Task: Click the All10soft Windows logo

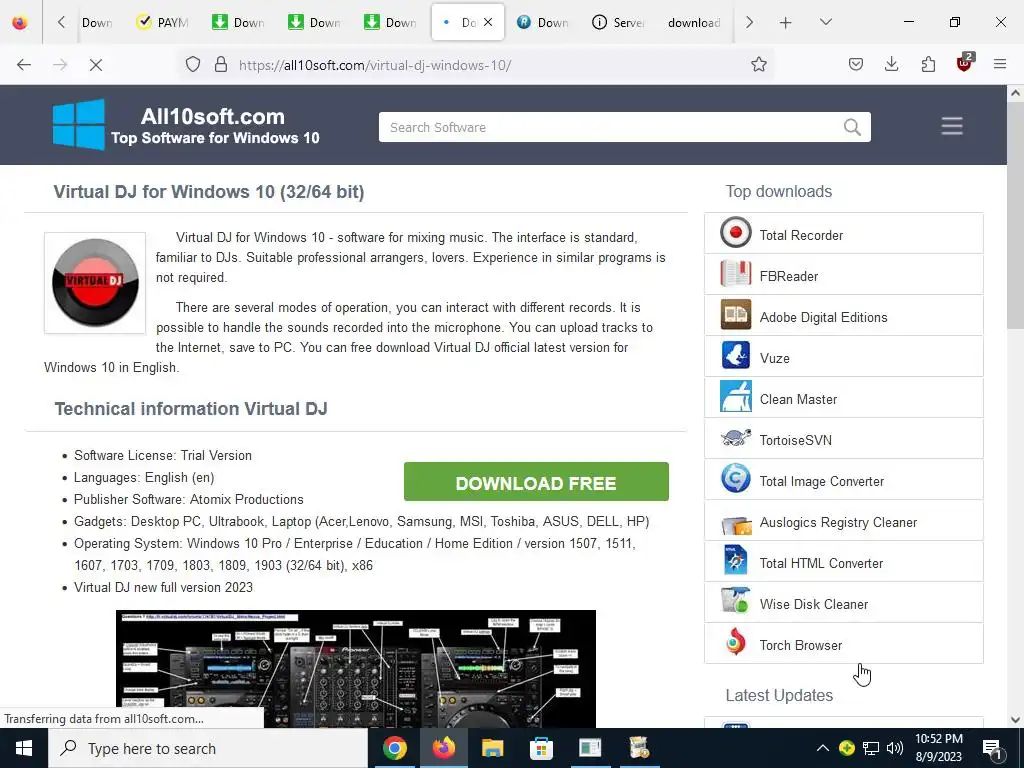Action: pos(78,124)
